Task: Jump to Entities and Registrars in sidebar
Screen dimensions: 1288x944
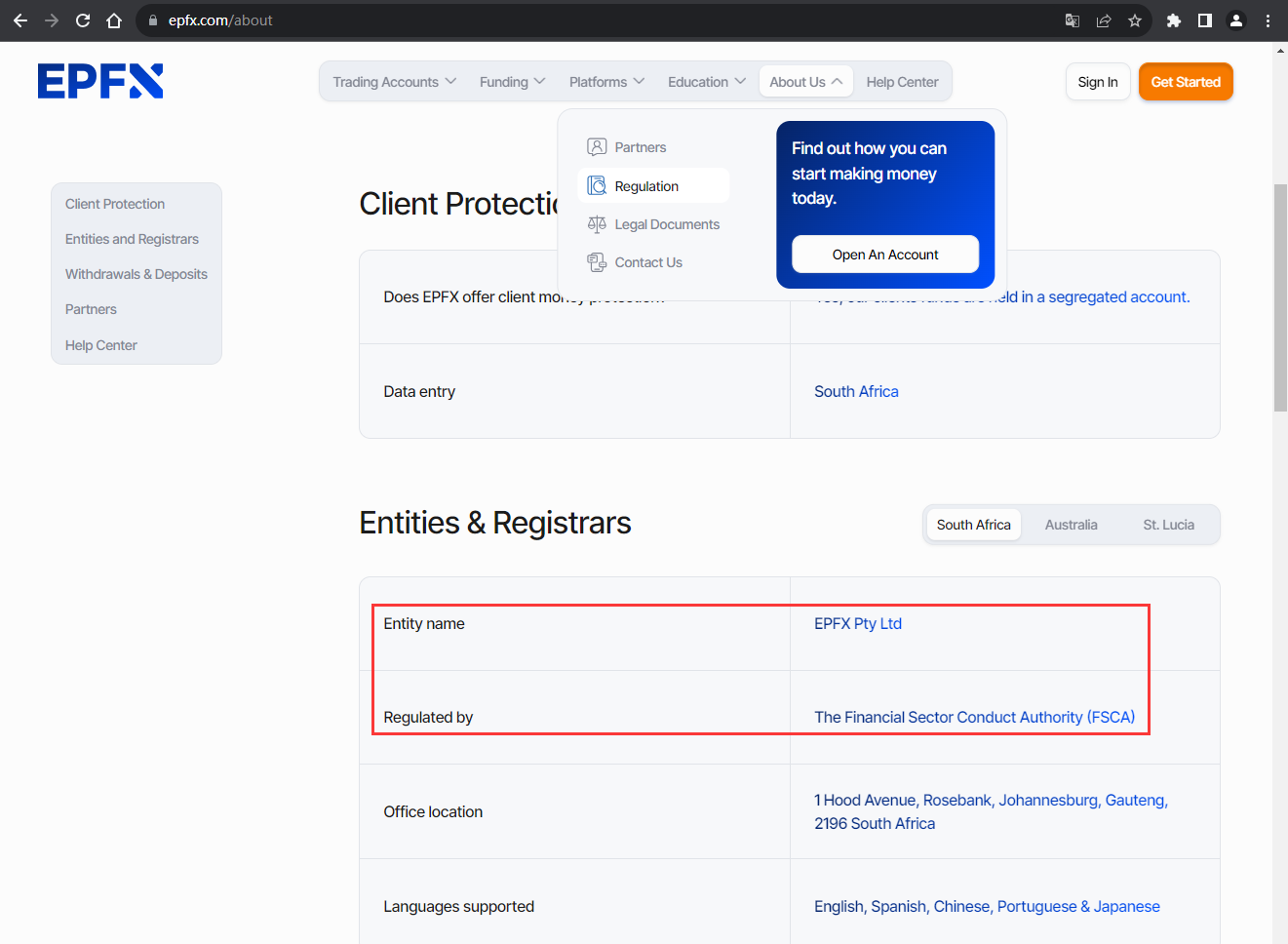Action: pos(132,239)
